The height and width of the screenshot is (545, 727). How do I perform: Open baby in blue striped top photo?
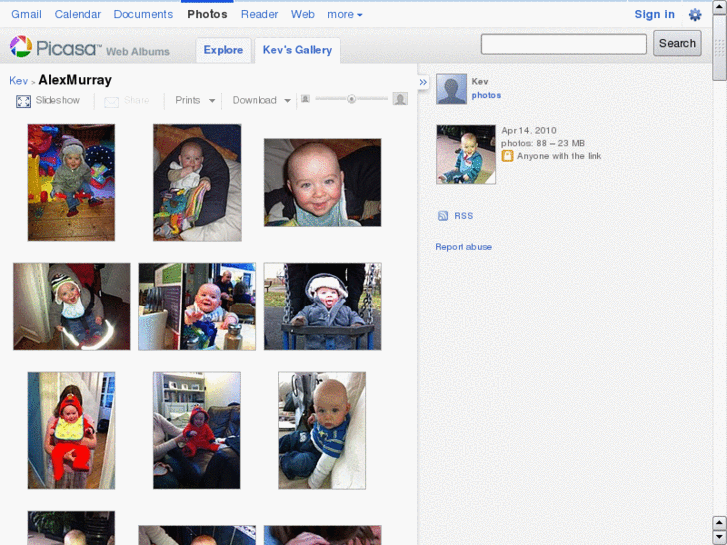[322, 430]
